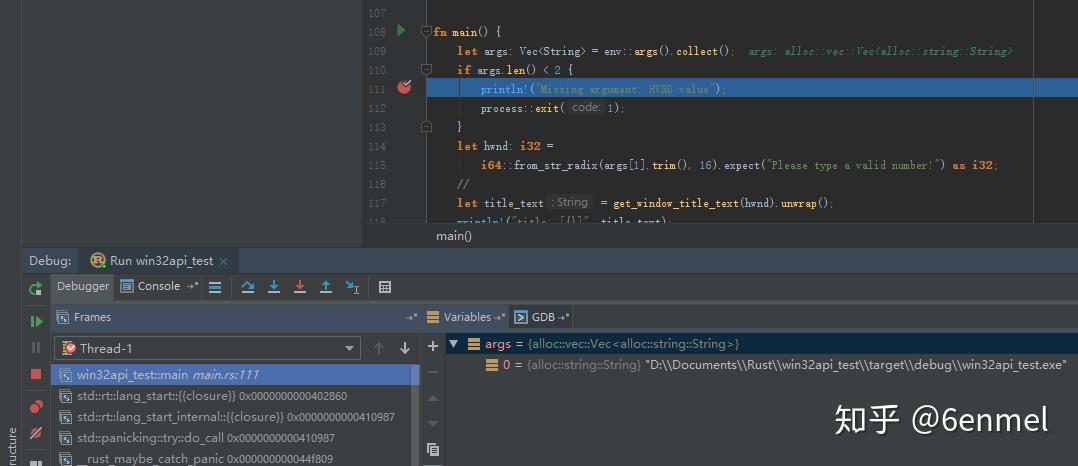Open Evaluate Expression calculator icon
The width and height of the screenshot is (1078, 466).
(385, 287)
